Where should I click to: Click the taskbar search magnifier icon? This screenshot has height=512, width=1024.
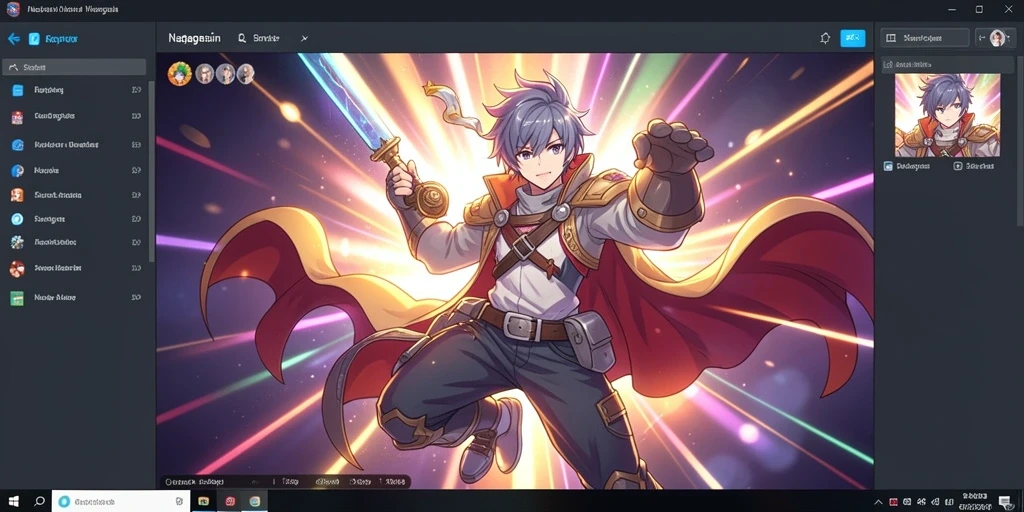pyautogui.click(x=39, y=501)
